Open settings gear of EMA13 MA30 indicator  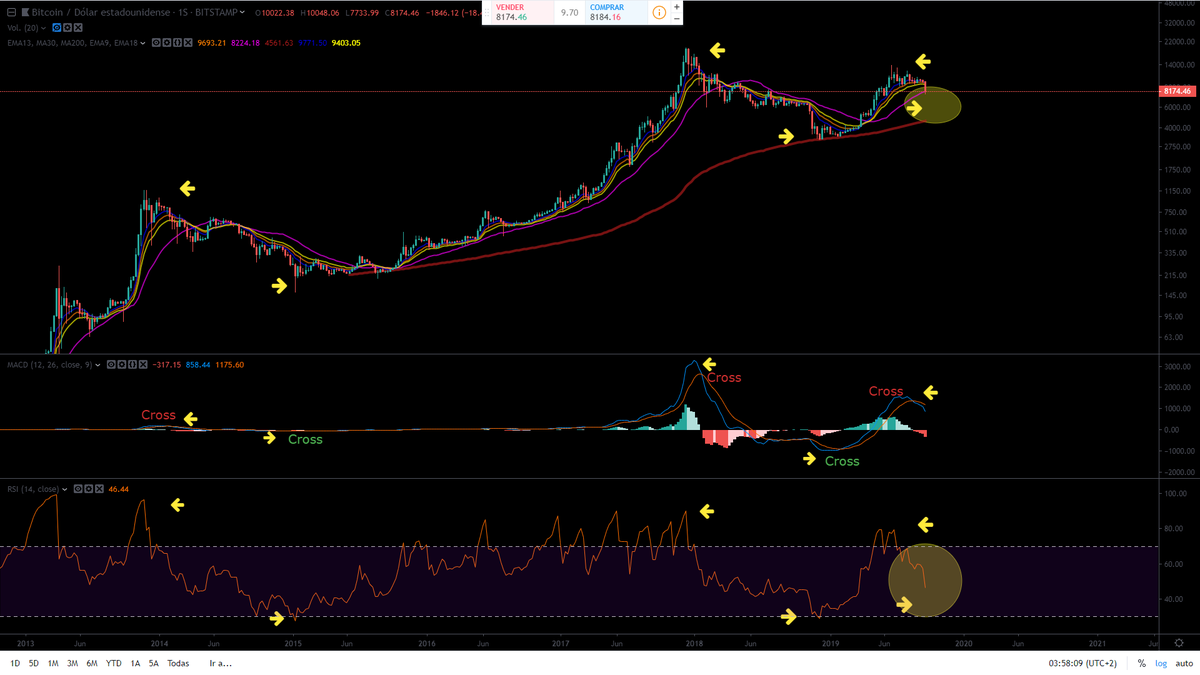166,43
